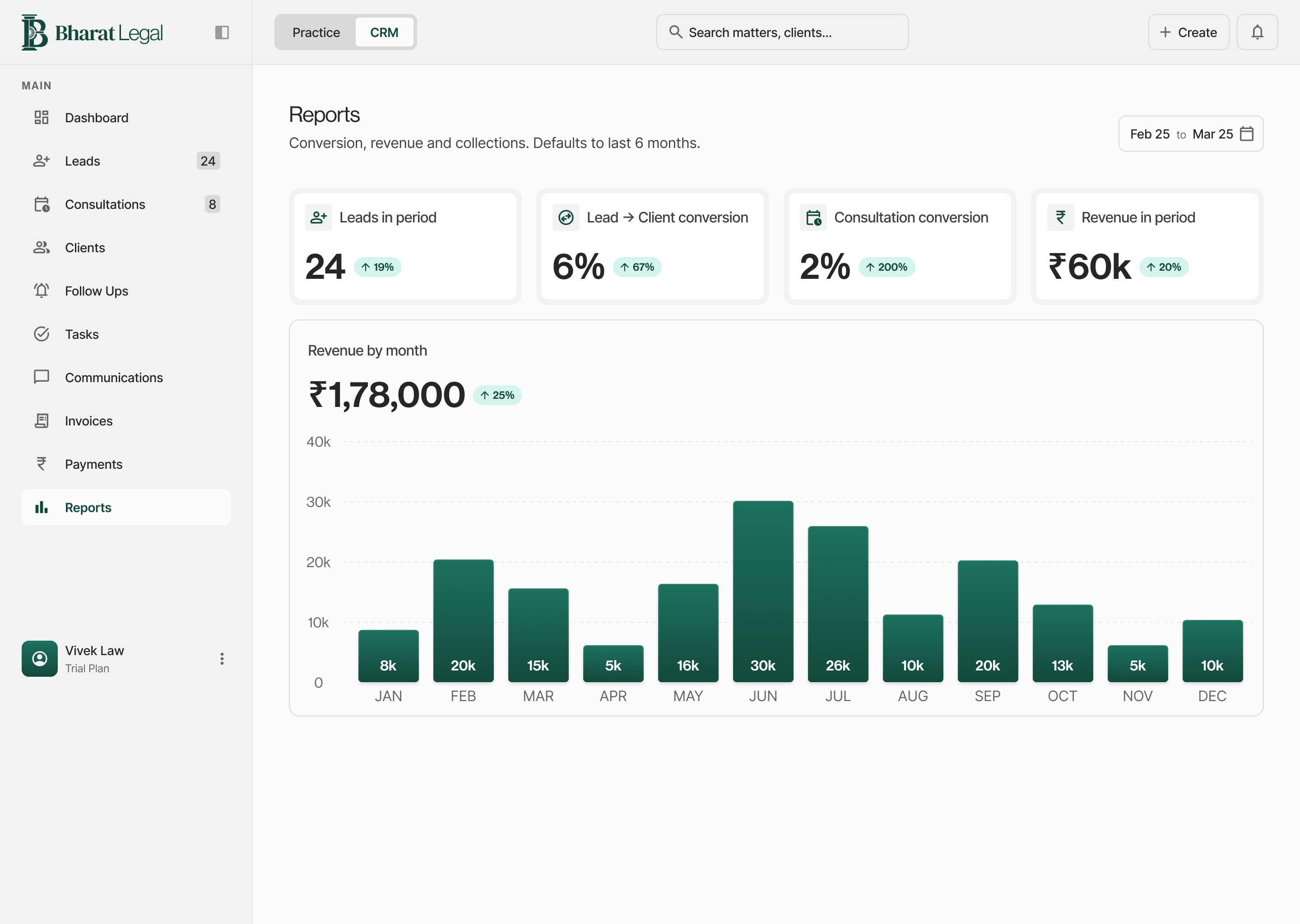Click the Tasks checkmark circle icon
This screenshot has width=1300, height=924.
[42, 333]
